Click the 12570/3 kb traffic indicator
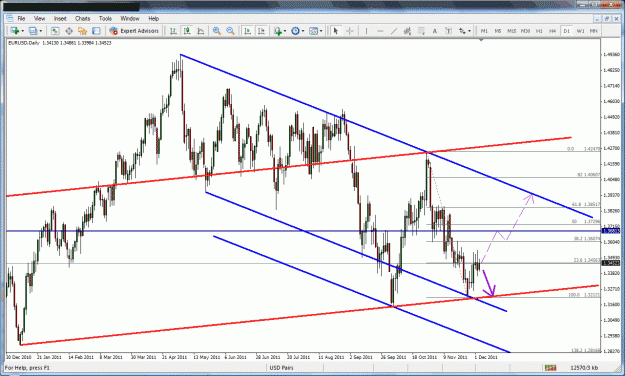 (x=584, y=368)
